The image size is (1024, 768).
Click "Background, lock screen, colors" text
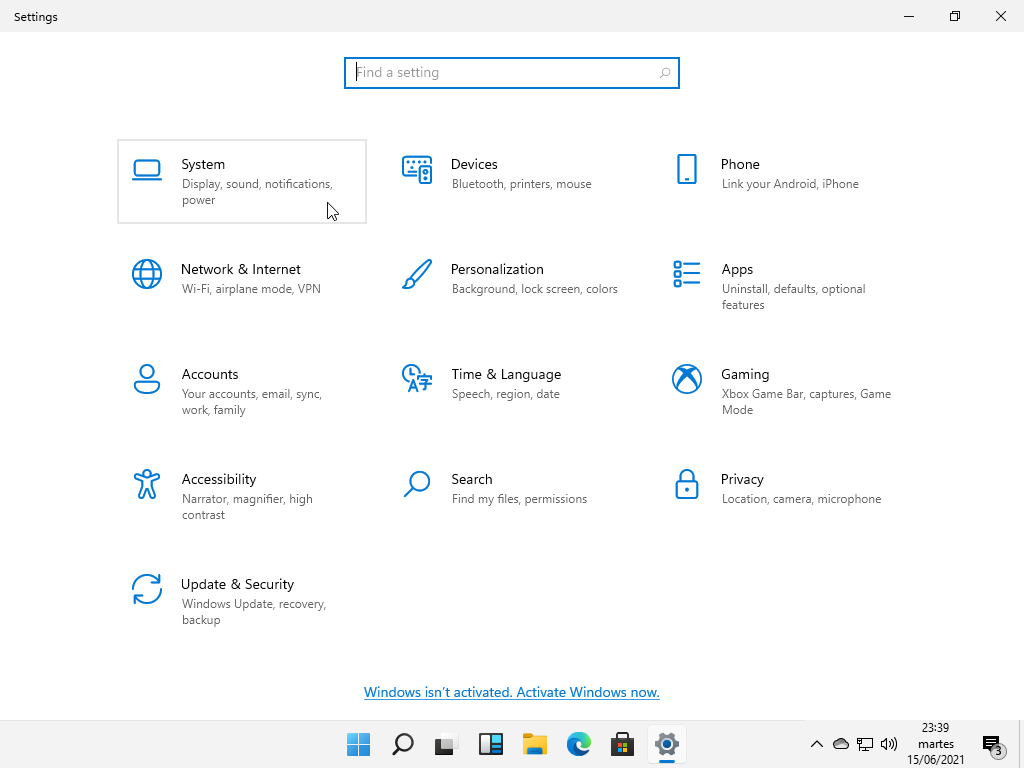(x=534, y=289)
